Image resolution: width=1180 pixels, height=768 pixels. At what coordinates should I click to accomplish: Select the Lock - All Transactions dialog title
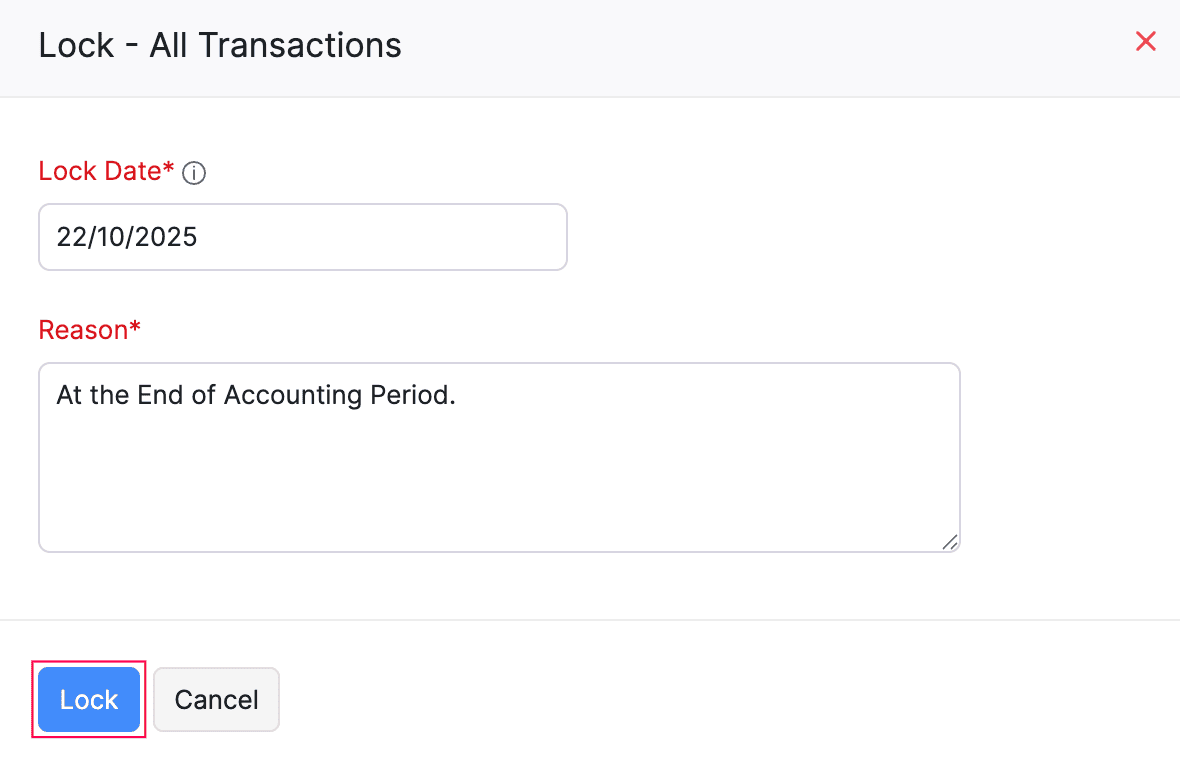219,45
